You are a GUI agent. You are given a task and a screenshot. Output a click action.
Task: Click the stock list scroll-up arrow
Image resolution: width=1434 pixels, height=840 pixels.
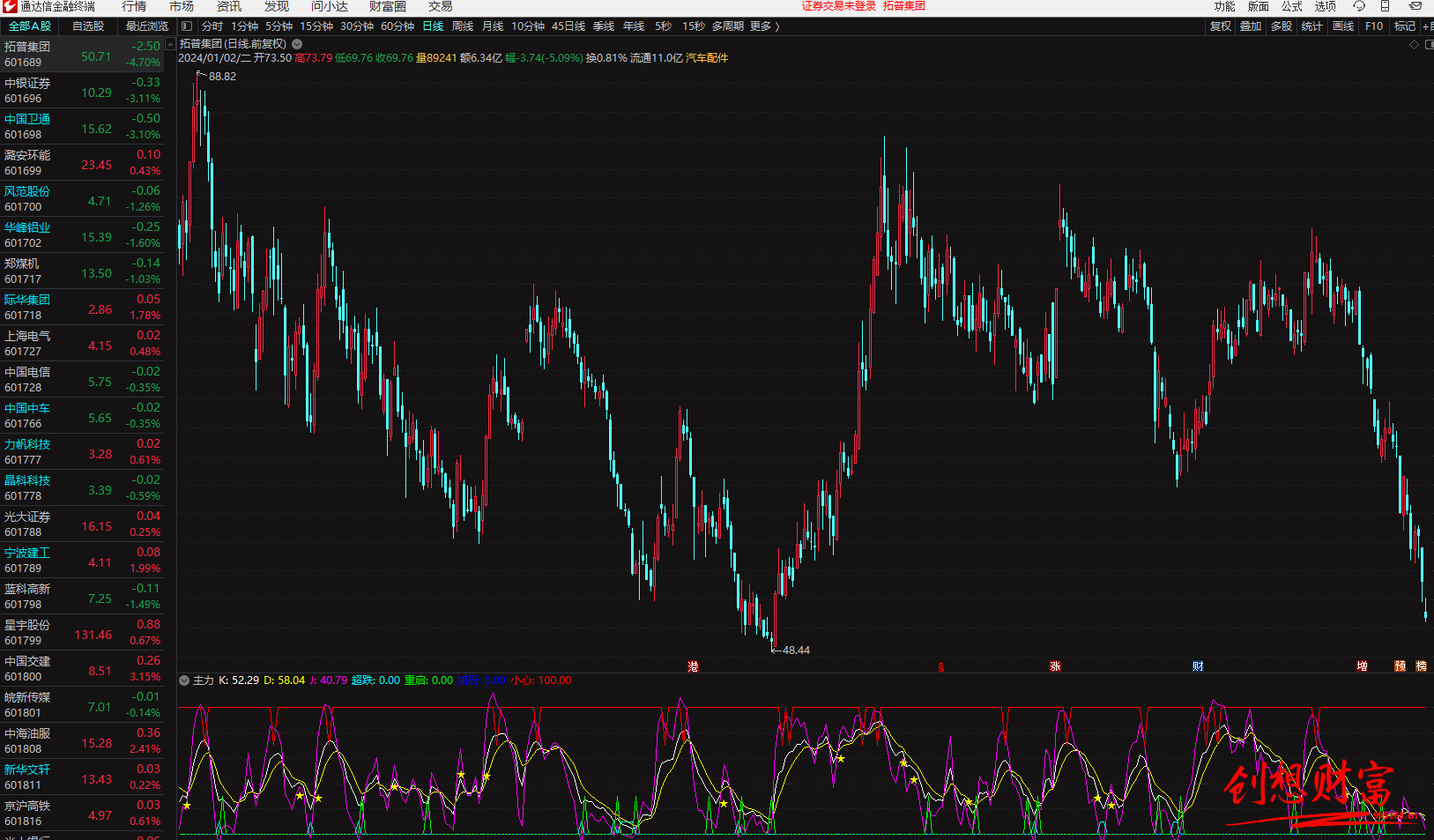(x=171, y=43)
